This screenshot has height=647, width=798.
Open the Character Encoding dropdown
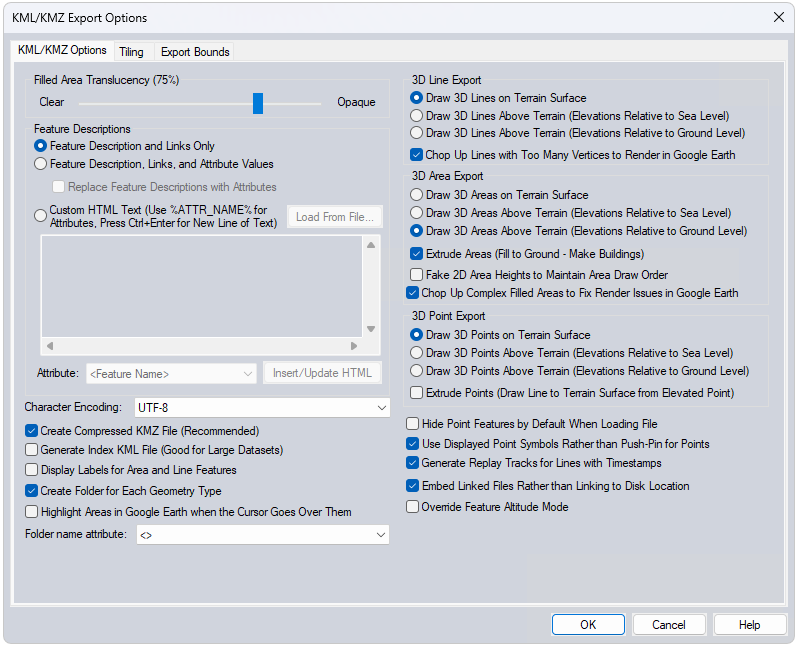(261, 408)
